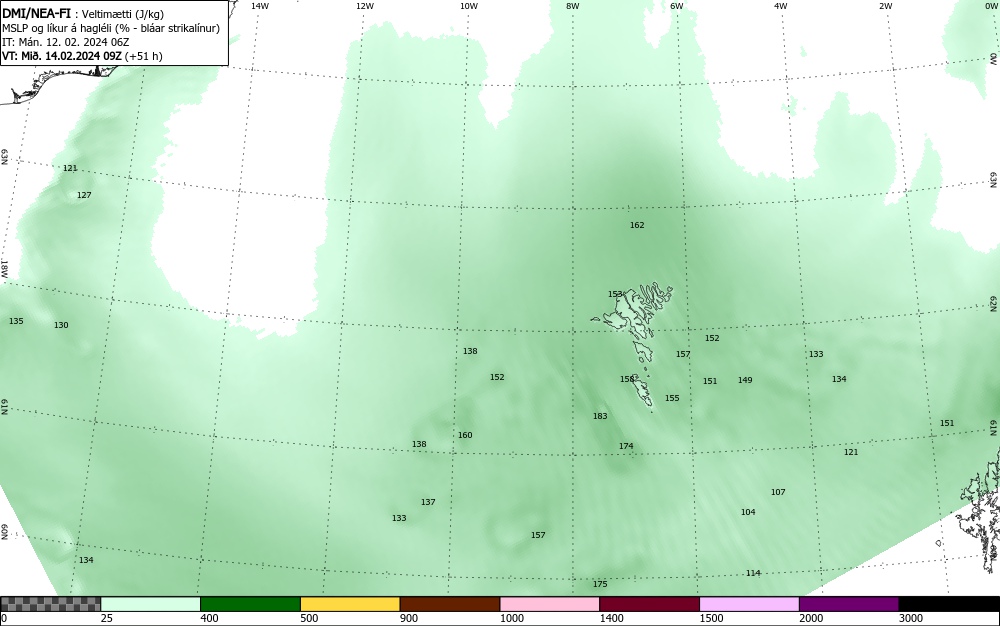Select the 160 value on the map
1000x626 pixels.
point(465,435)
